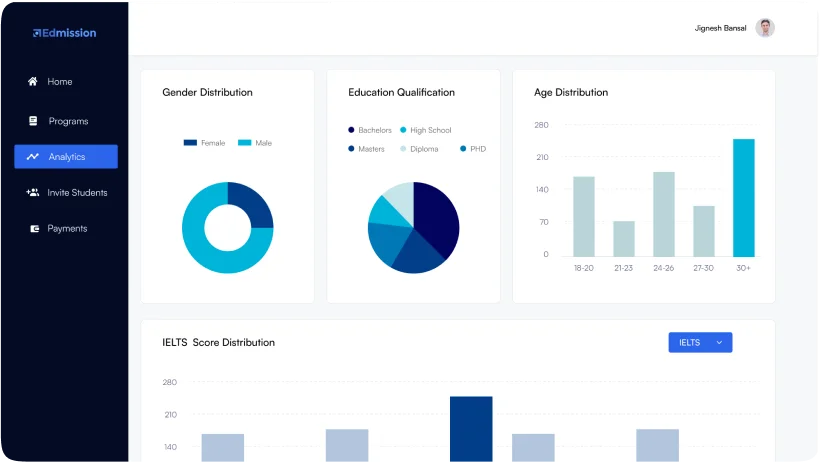Image resolution: width=820 pixels, height=462 pixels.
Task: Click the Age Distribution title
Action: click(571, 93)
